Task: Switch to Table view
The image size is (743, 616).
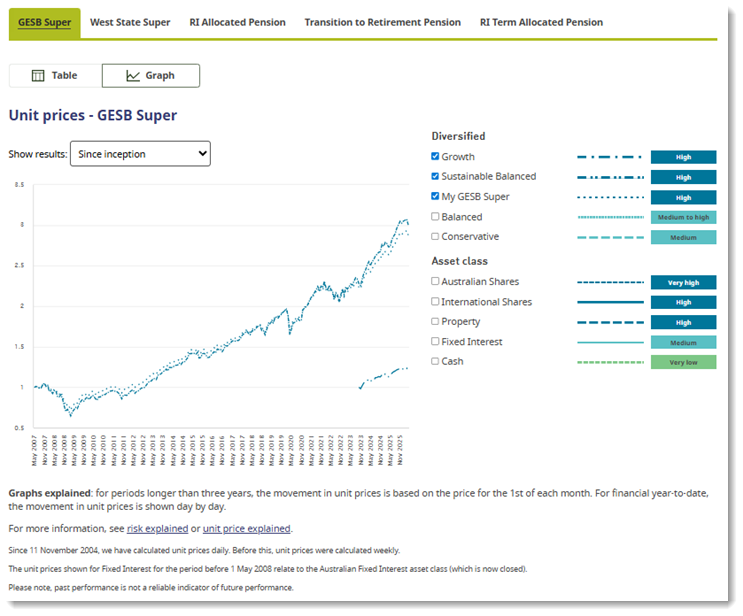Action: click(55, 75)
